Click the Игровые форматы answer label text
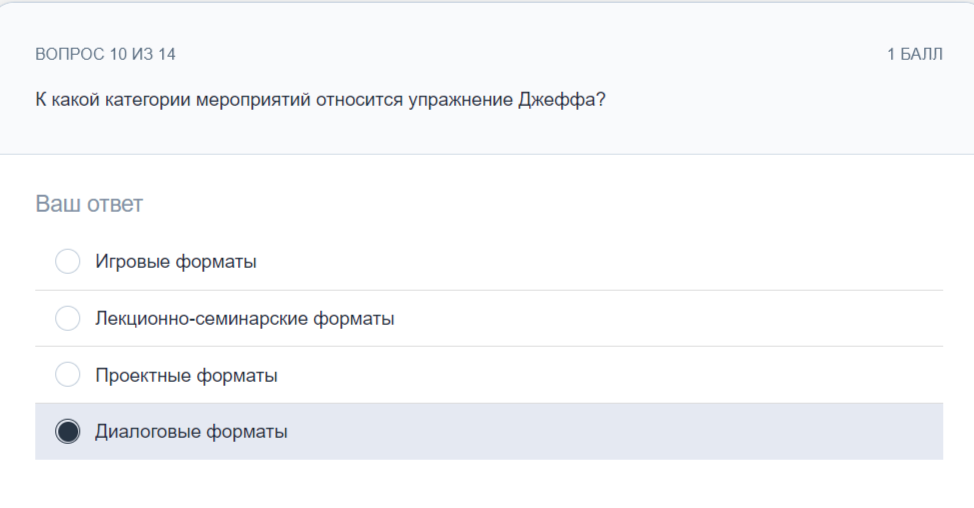This screenshot has width=974, height=508. (x=176, y=261)
